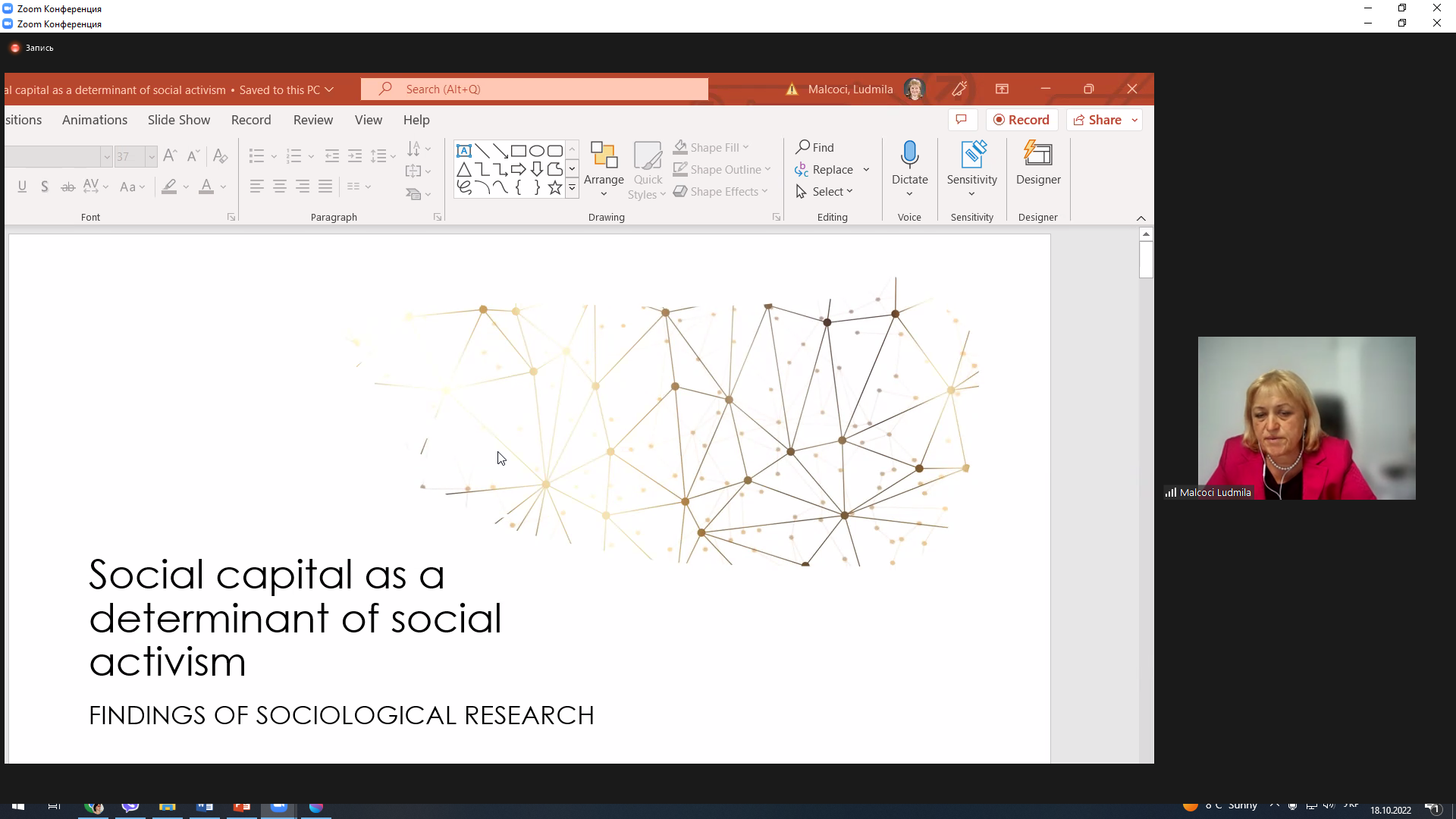Center align paragraph text

pos(280,187)
